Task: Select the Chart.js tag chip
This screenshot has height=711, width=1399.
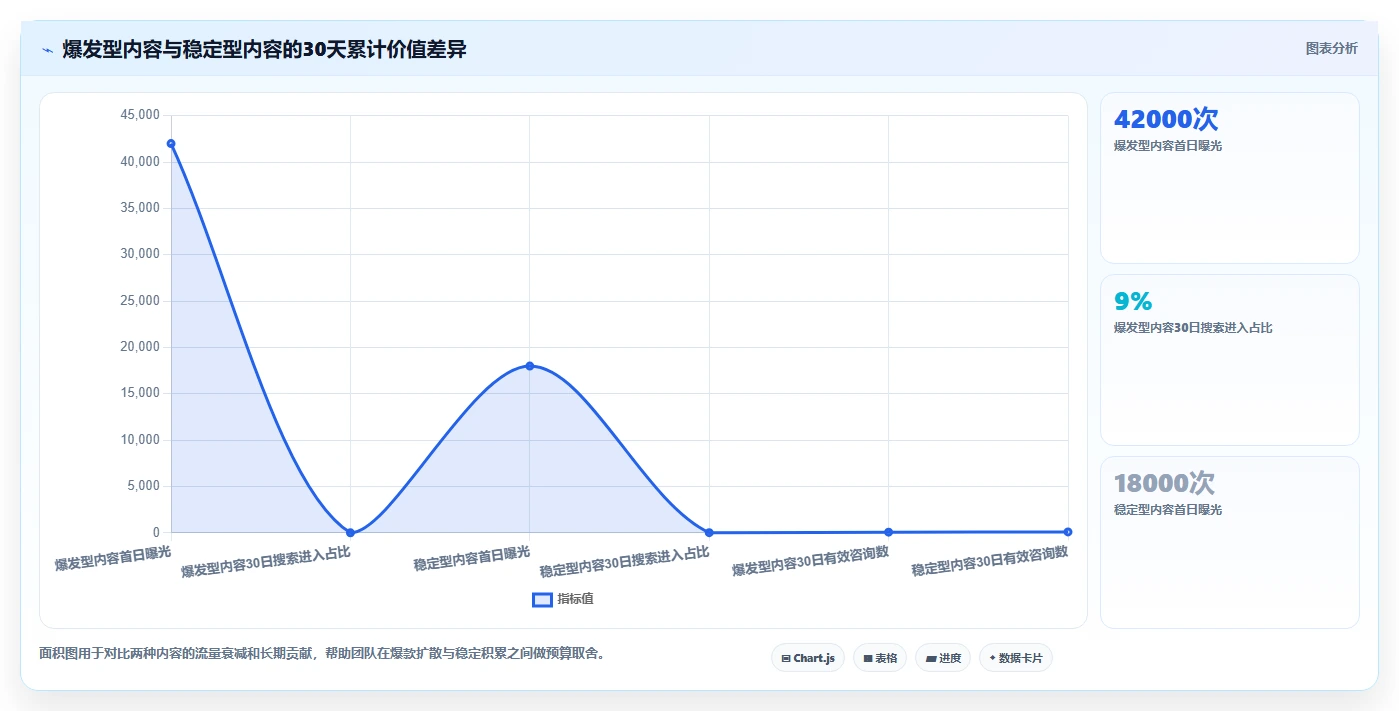Action: click(x=808, y=658)
